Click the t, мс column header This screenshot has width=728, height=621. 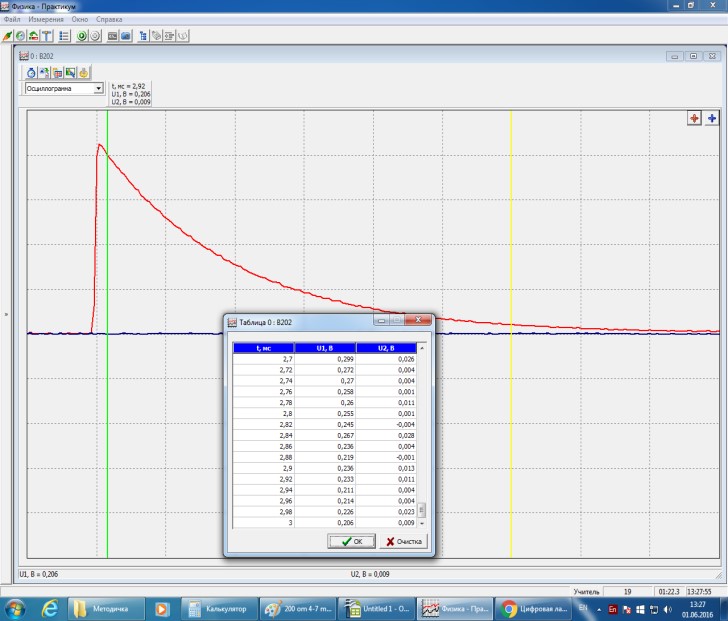click(x=263, y=348)
